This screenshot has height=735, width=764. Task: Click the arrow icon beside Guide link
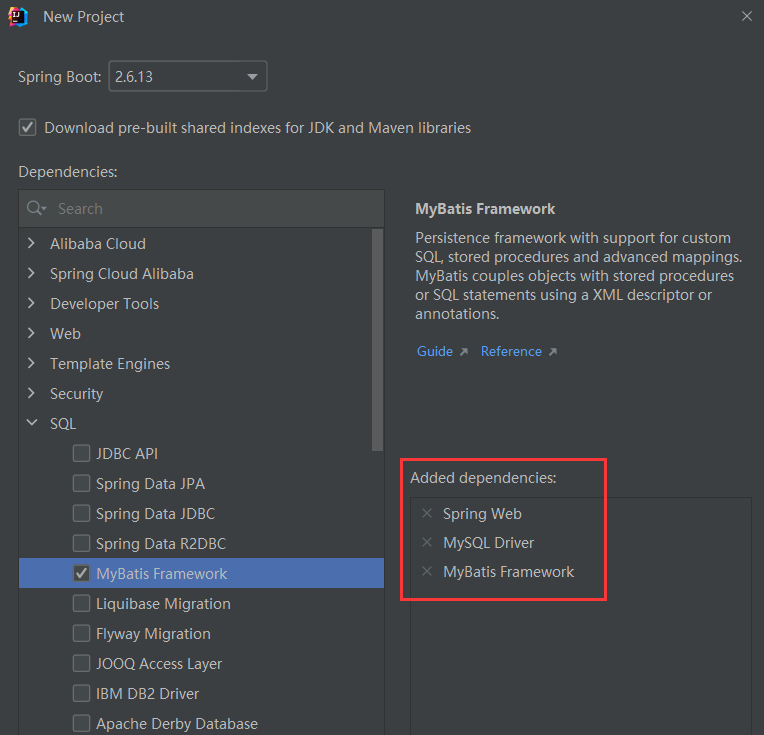(463, 351)
